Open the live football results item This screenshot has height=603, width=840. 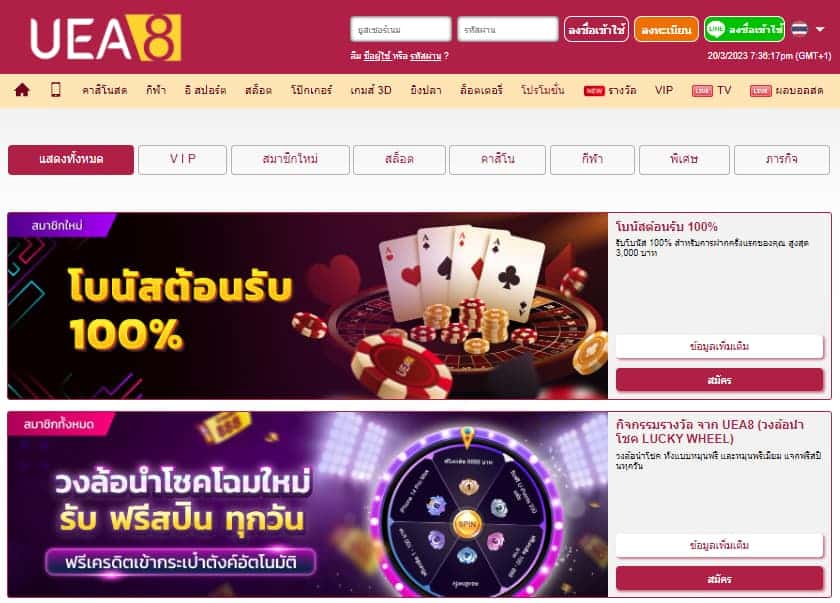[x=786, y=91]
